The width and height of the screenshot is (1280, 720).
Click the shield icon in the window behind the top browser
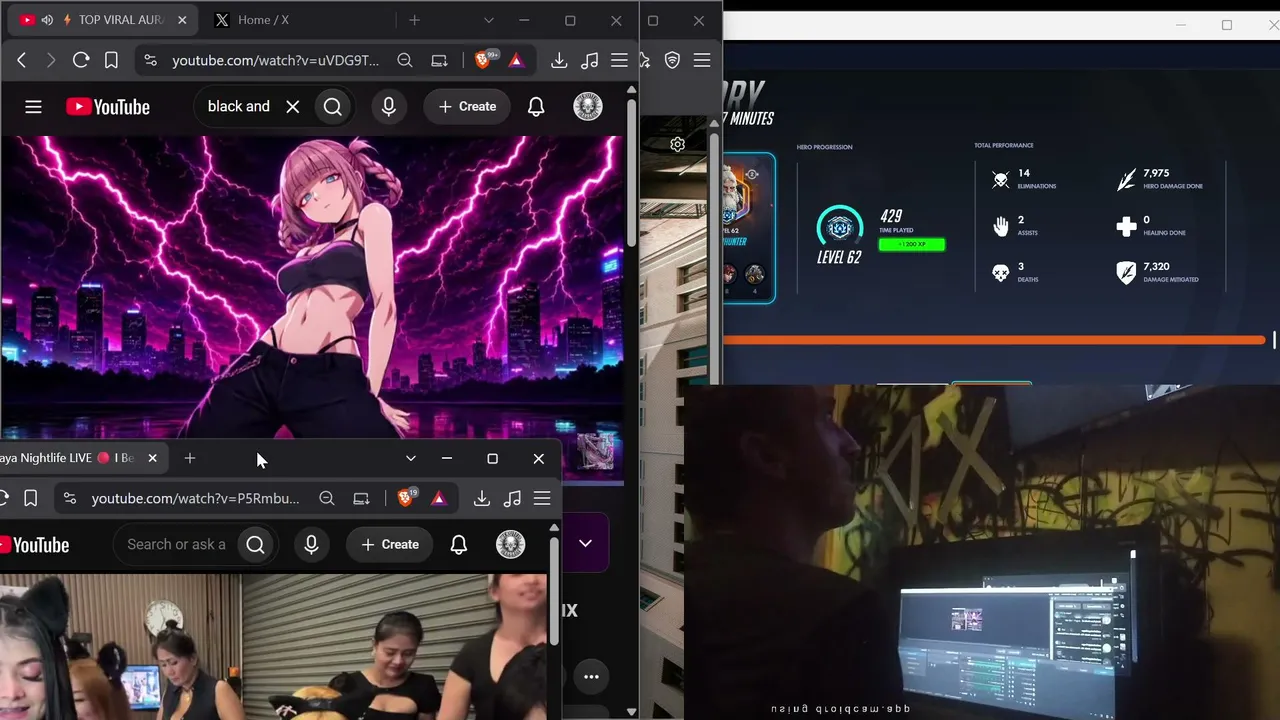tap(672, 61)
